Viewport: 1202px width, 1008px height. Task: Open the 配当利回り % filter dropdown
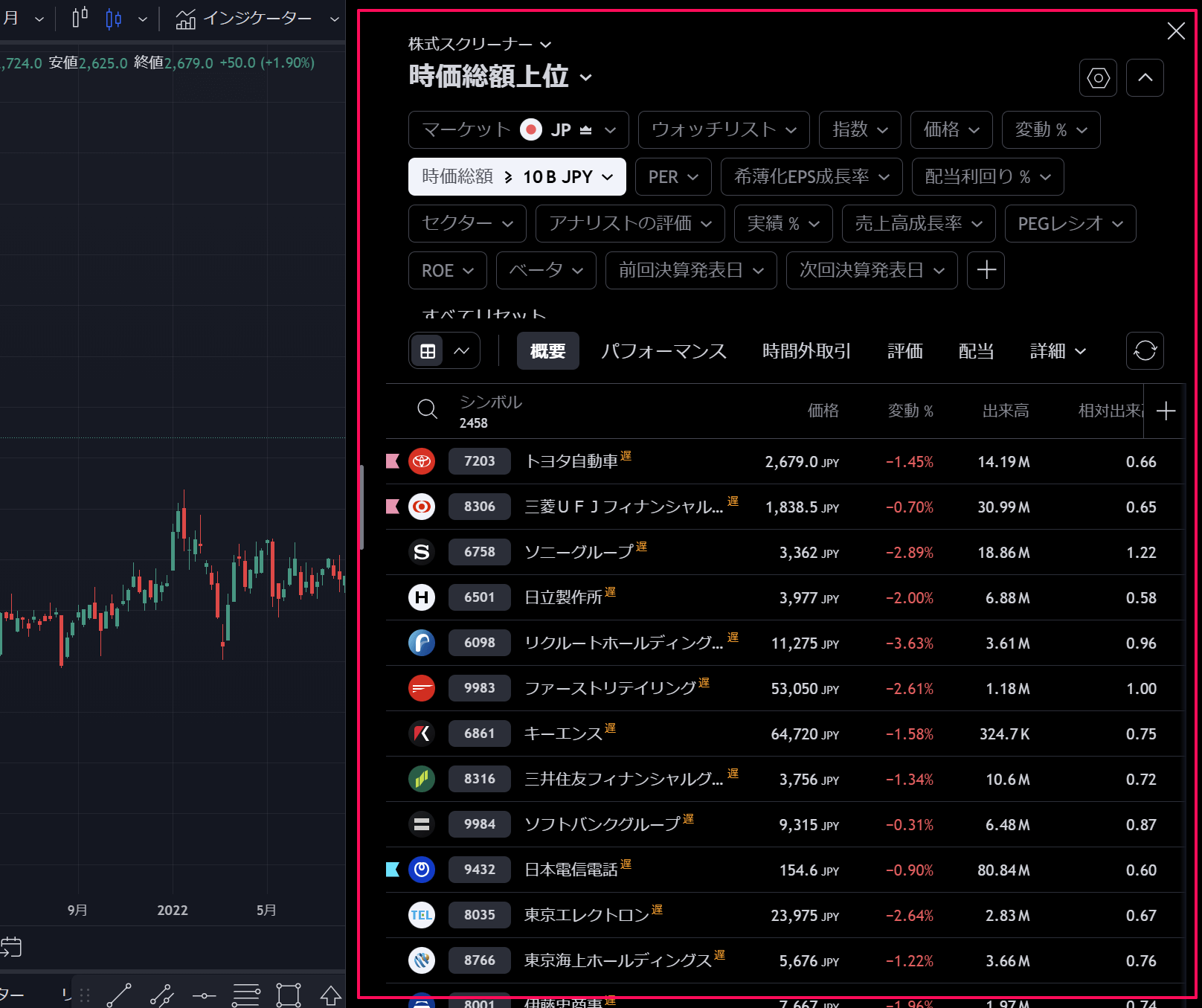point(988,177)
